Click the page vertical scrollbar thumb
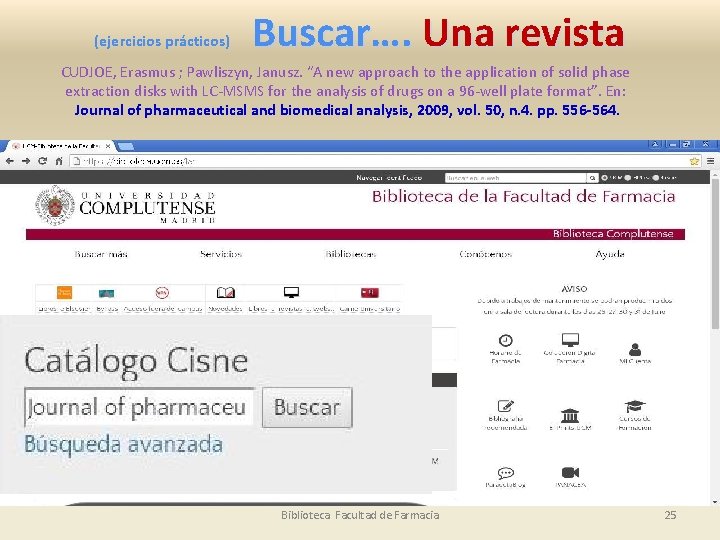Image resolution: width=720 pixels, height=540 pixels. [715, 253]
